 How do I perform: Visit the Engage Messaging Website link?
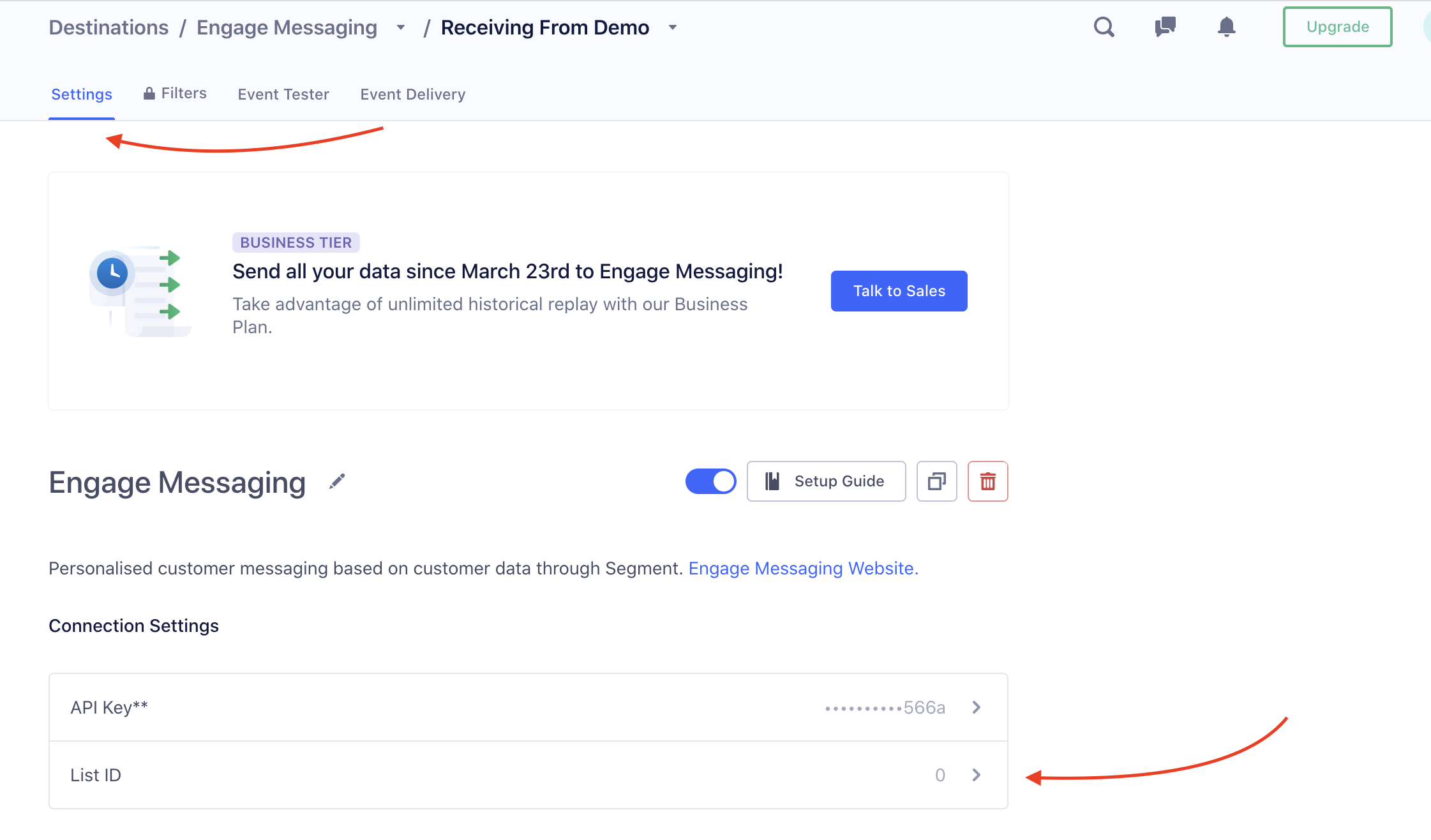tap(803, 568)
